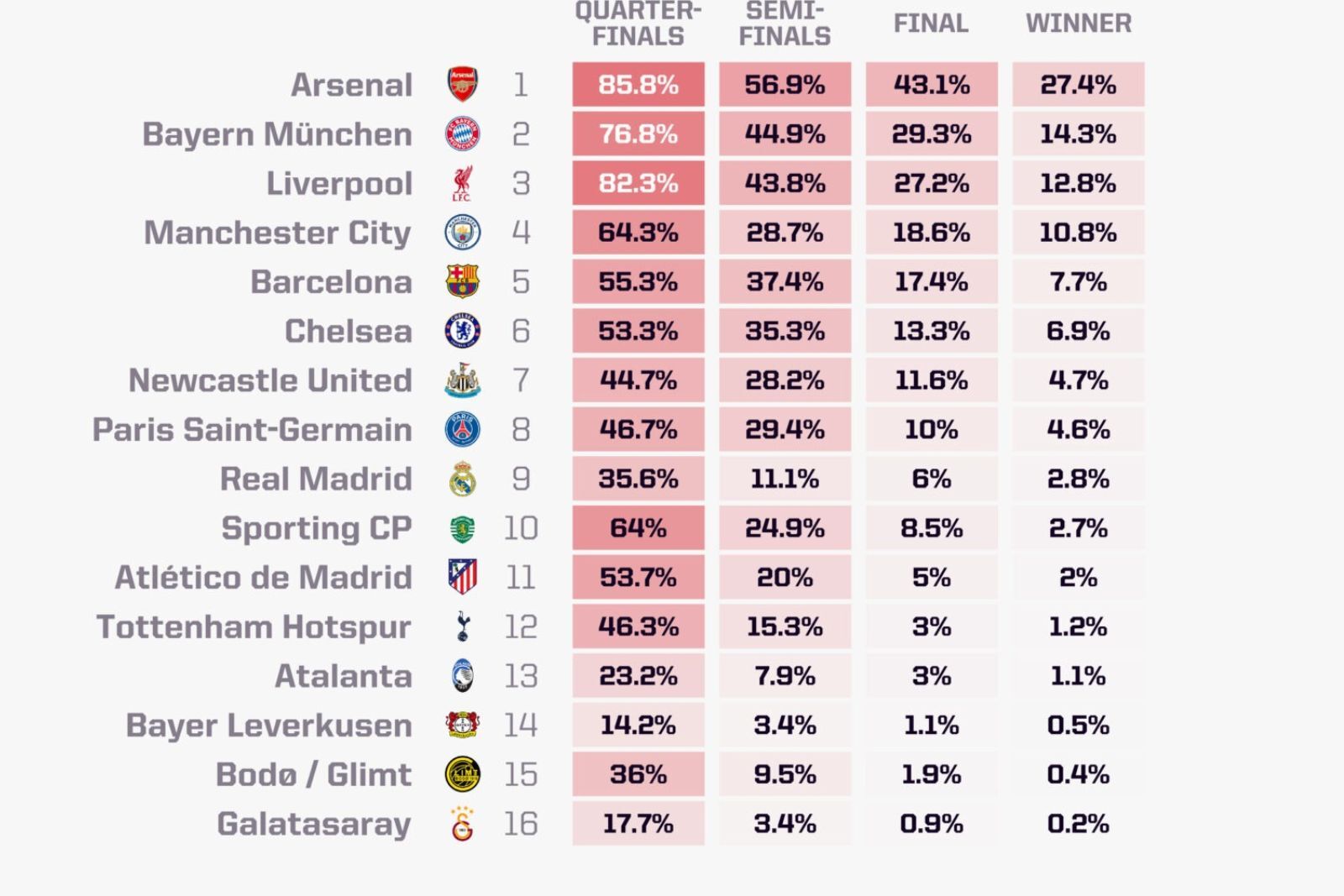Click the Manchester City badge
1344x896 pixels.
coord(462,232)
